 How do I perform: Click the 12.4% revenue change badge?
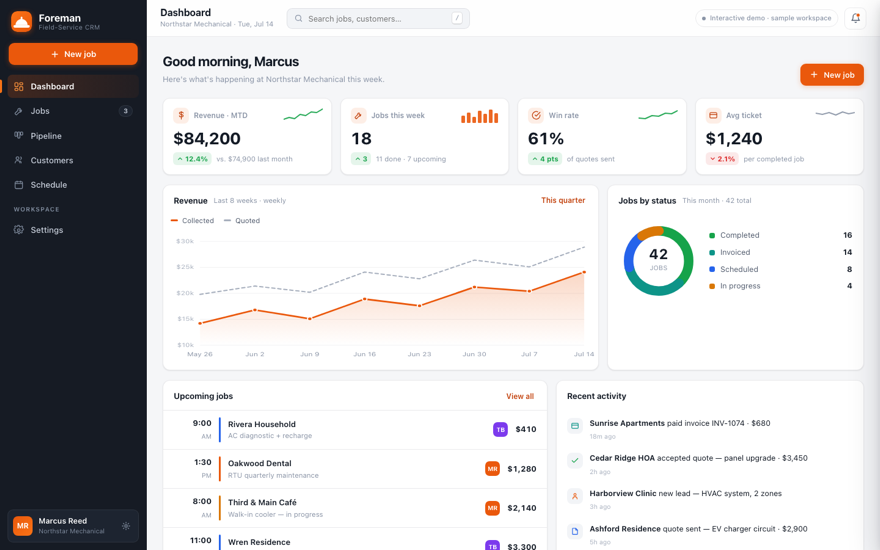click(192, 159)
